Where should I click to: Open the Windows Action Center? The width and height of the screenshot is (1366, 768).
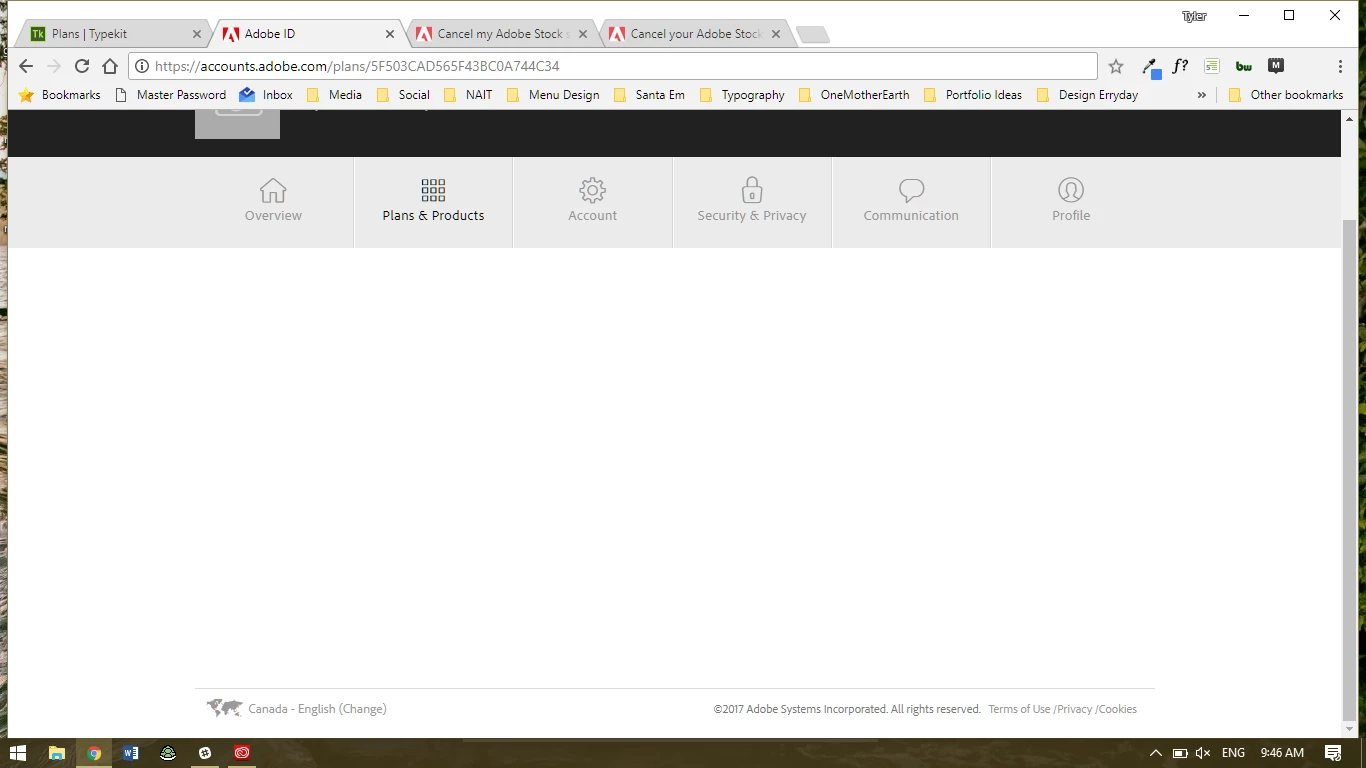[x=1333, y=753]
